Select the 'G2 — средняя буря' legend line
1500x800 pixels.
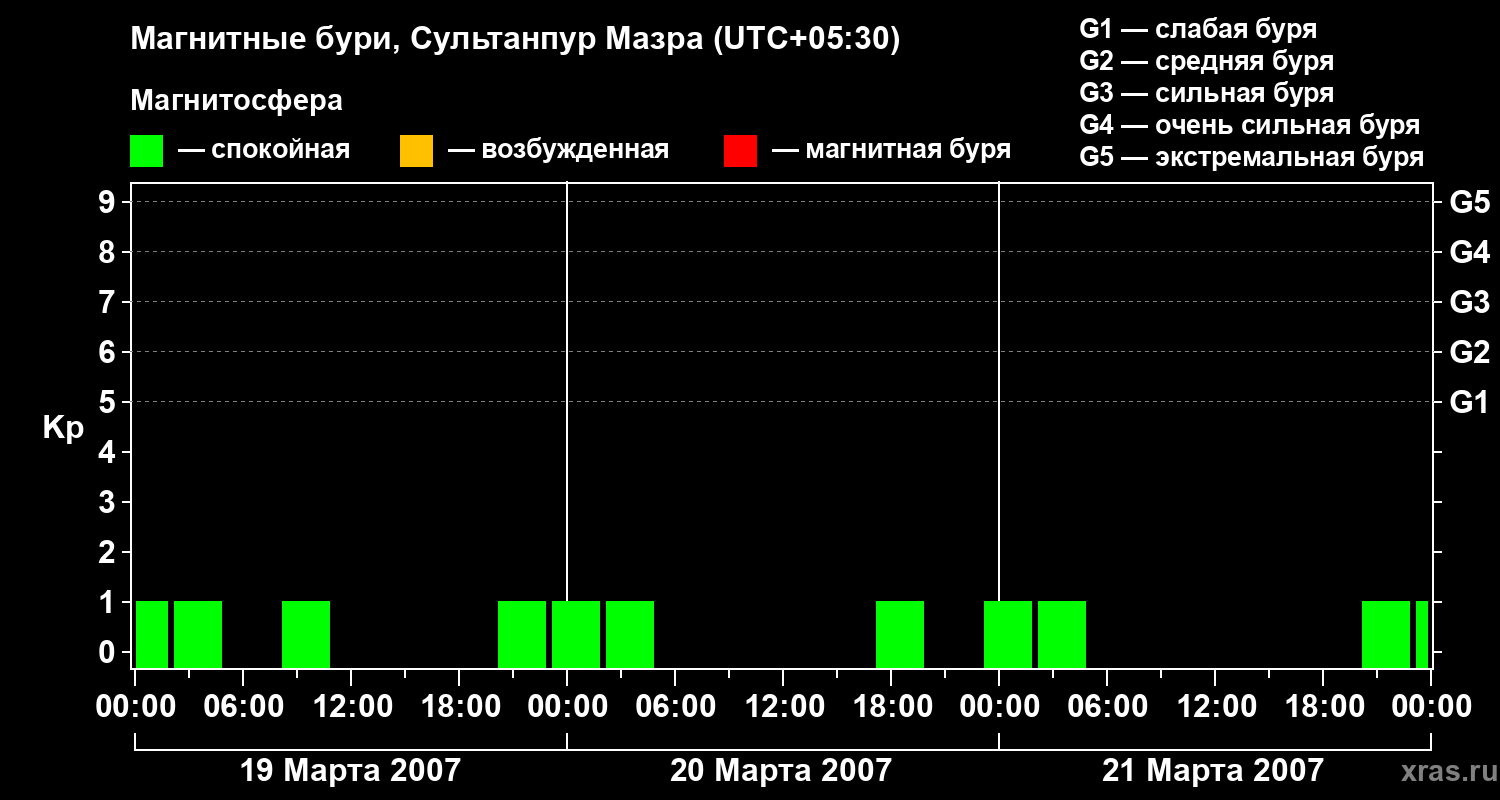pos(1207,61)
